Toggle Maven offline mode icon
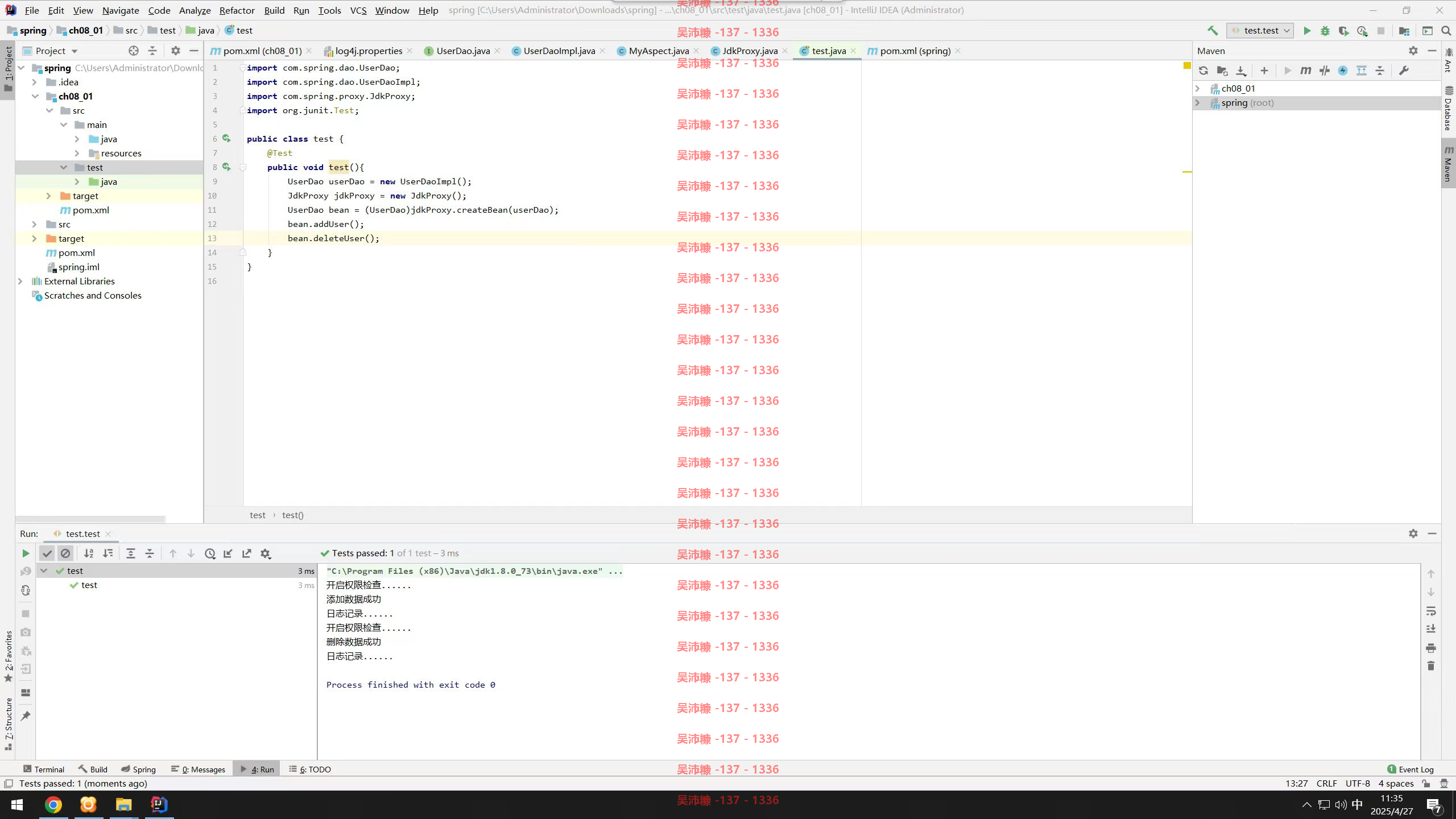This screenshot has width=1456, height=819. (1325, 71)
